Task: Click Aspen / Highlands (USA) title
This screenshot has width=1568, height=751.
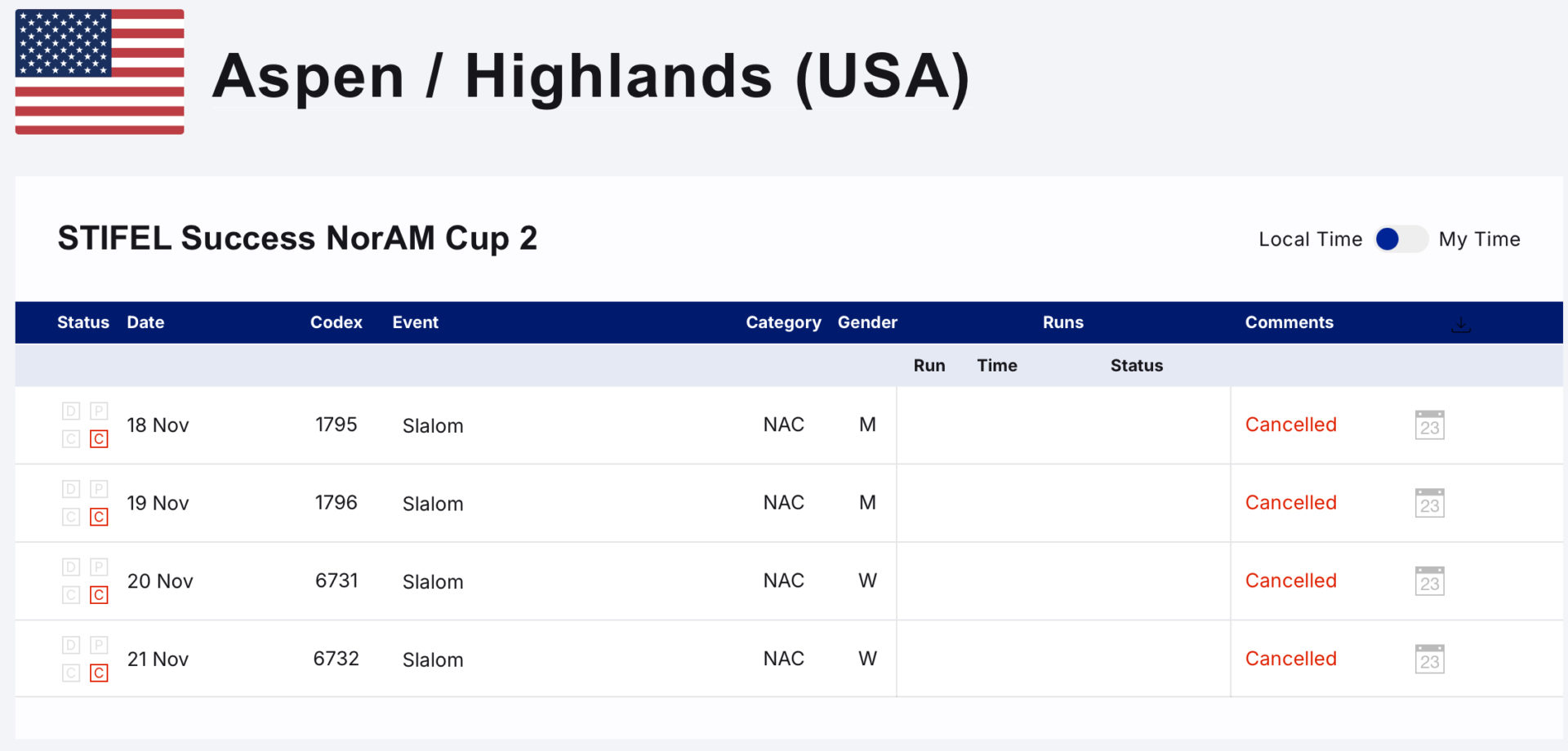Action: [x=591, y=77]
